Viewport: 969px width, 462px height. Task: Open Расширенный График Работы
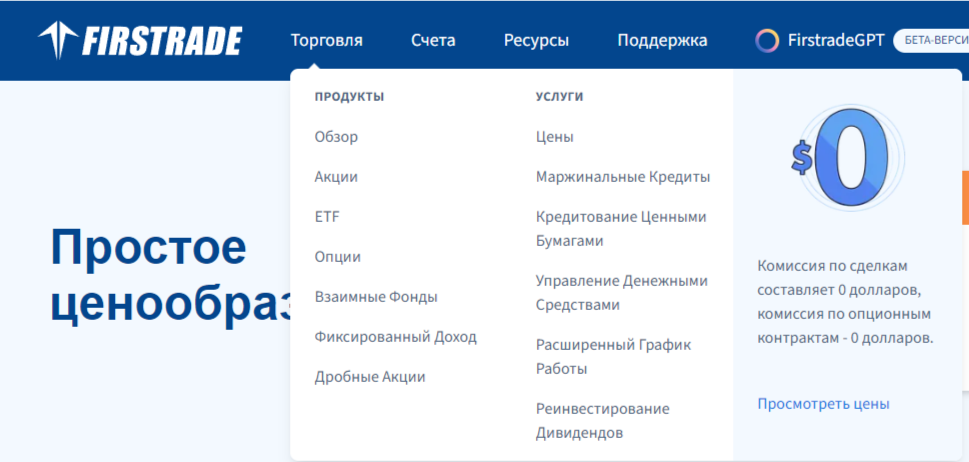[x=614, y=356]
